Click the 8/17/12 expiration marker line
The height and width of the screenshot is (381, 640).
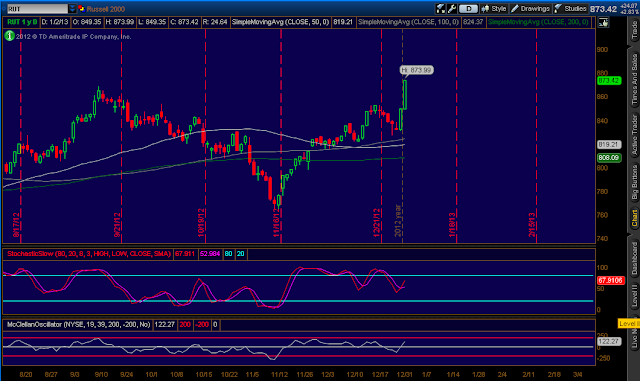click(x=21, y=135)
